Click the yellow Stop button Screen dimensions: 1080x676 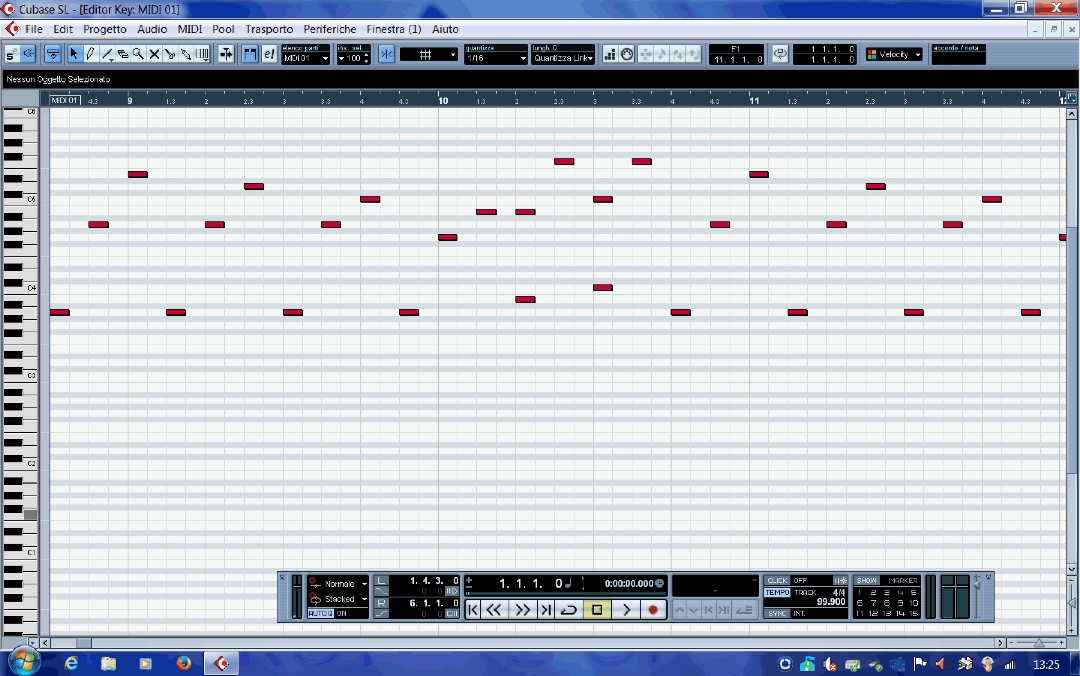tap(597, 610)
